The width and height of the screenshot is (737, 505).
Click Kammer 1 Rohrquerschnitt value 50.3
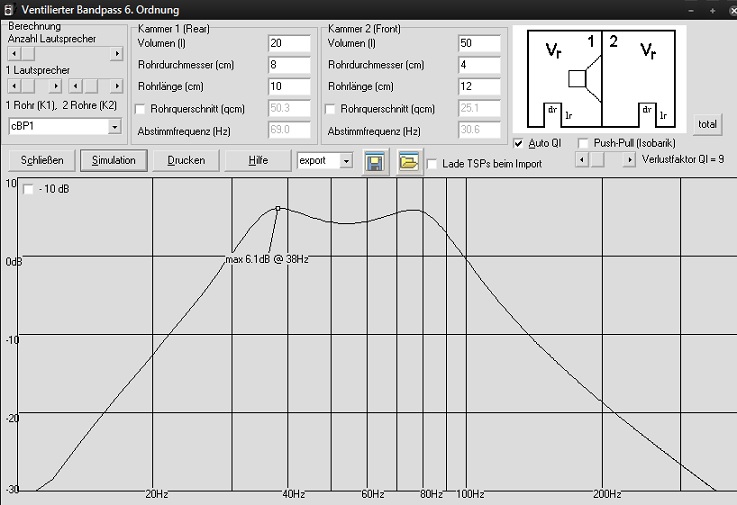point(289,108)
